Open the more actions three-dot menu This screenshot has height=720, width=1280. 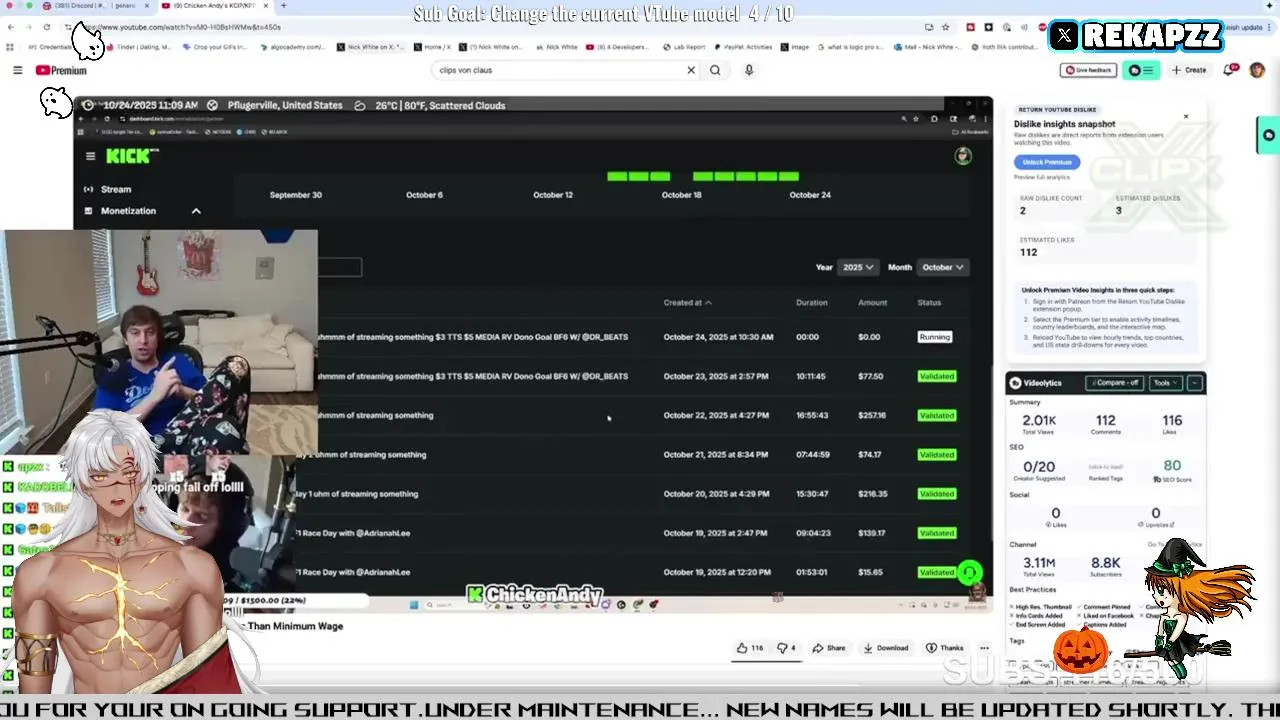984,648
